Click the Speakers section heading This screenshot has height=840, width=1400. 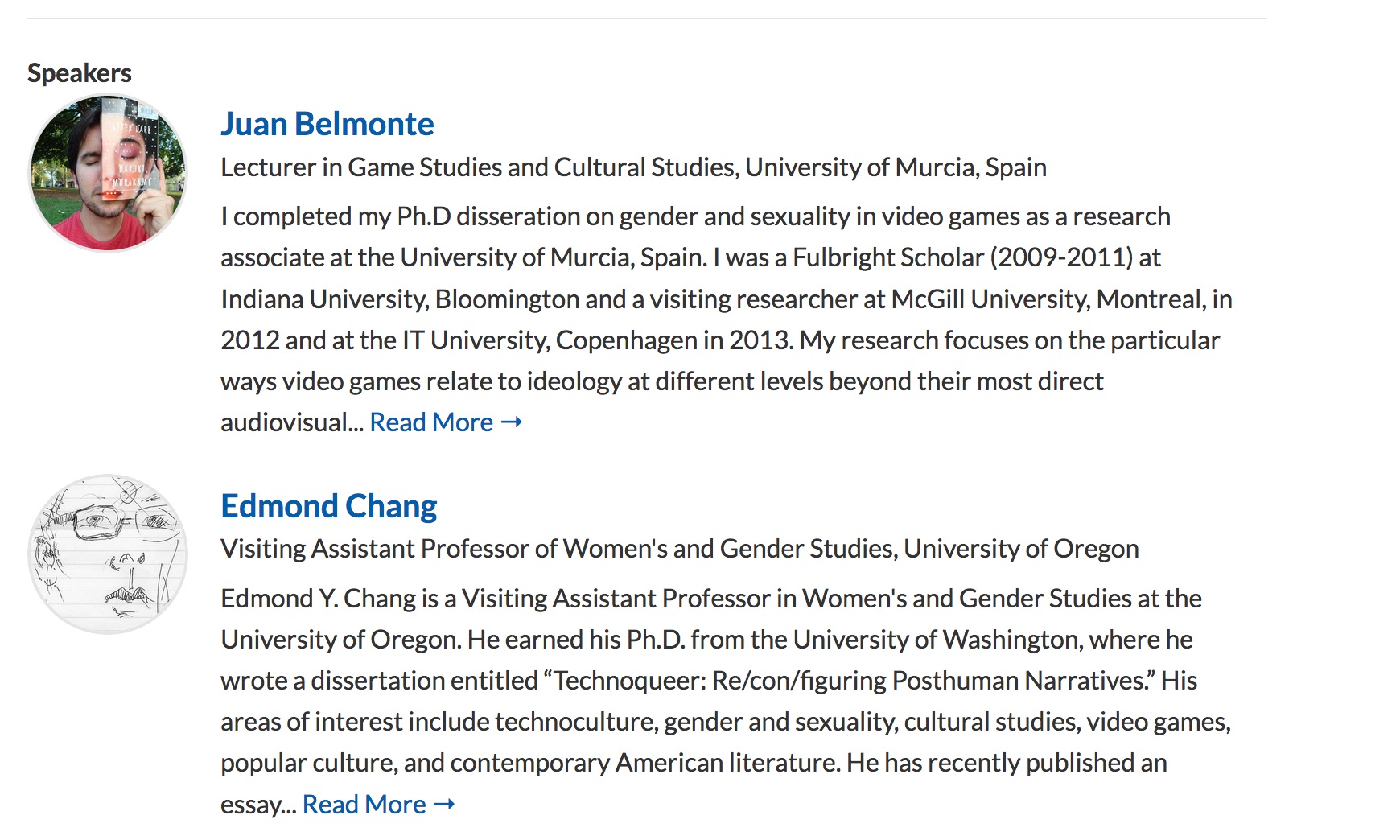[80, 73]
